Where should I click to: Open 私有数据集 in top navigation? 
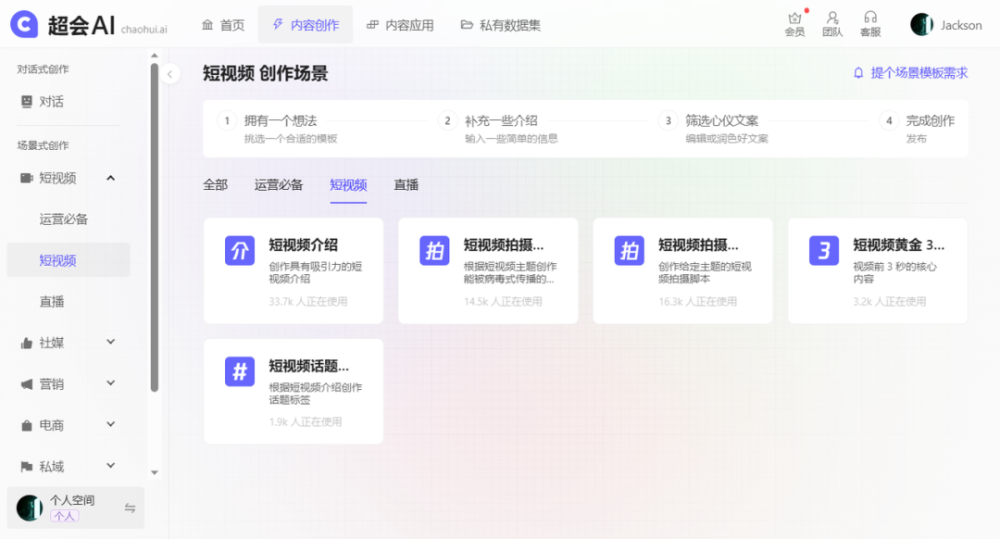pyautogui.click(x=501, y=25)
